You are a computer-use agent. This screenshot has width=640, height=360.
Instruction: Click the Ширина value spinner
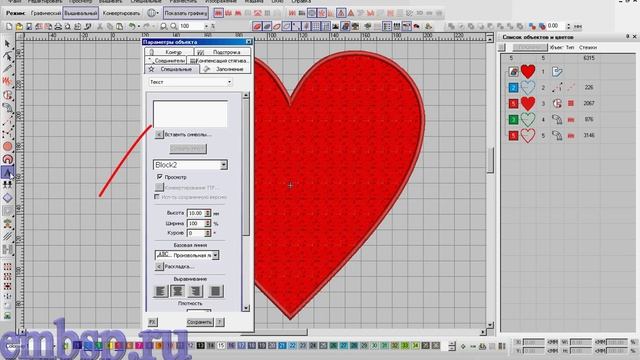(208, 223)
